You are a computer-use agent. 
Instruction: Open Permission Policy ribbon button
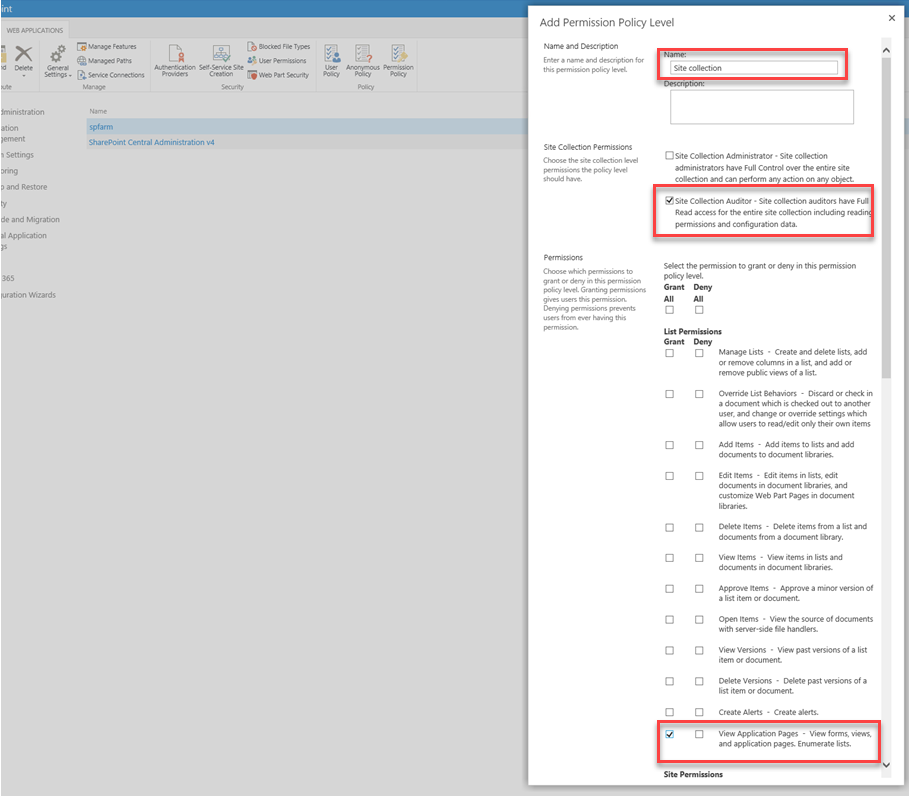398,60
